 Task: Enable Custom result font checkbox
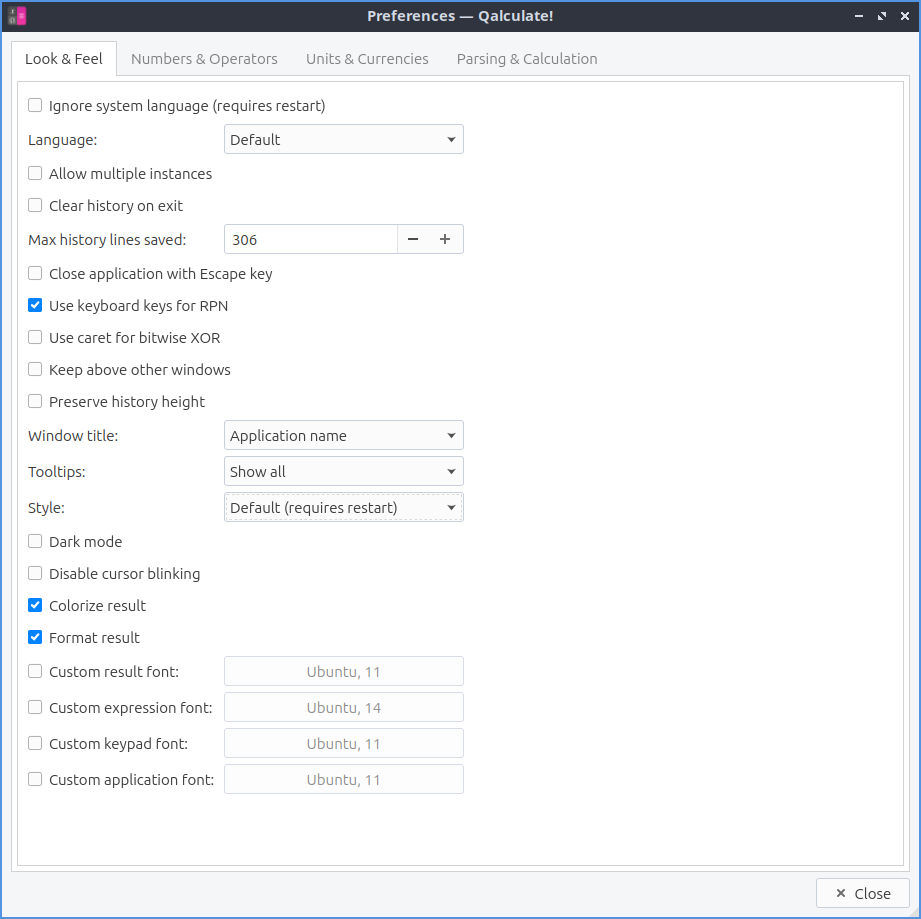pos(36,672)
